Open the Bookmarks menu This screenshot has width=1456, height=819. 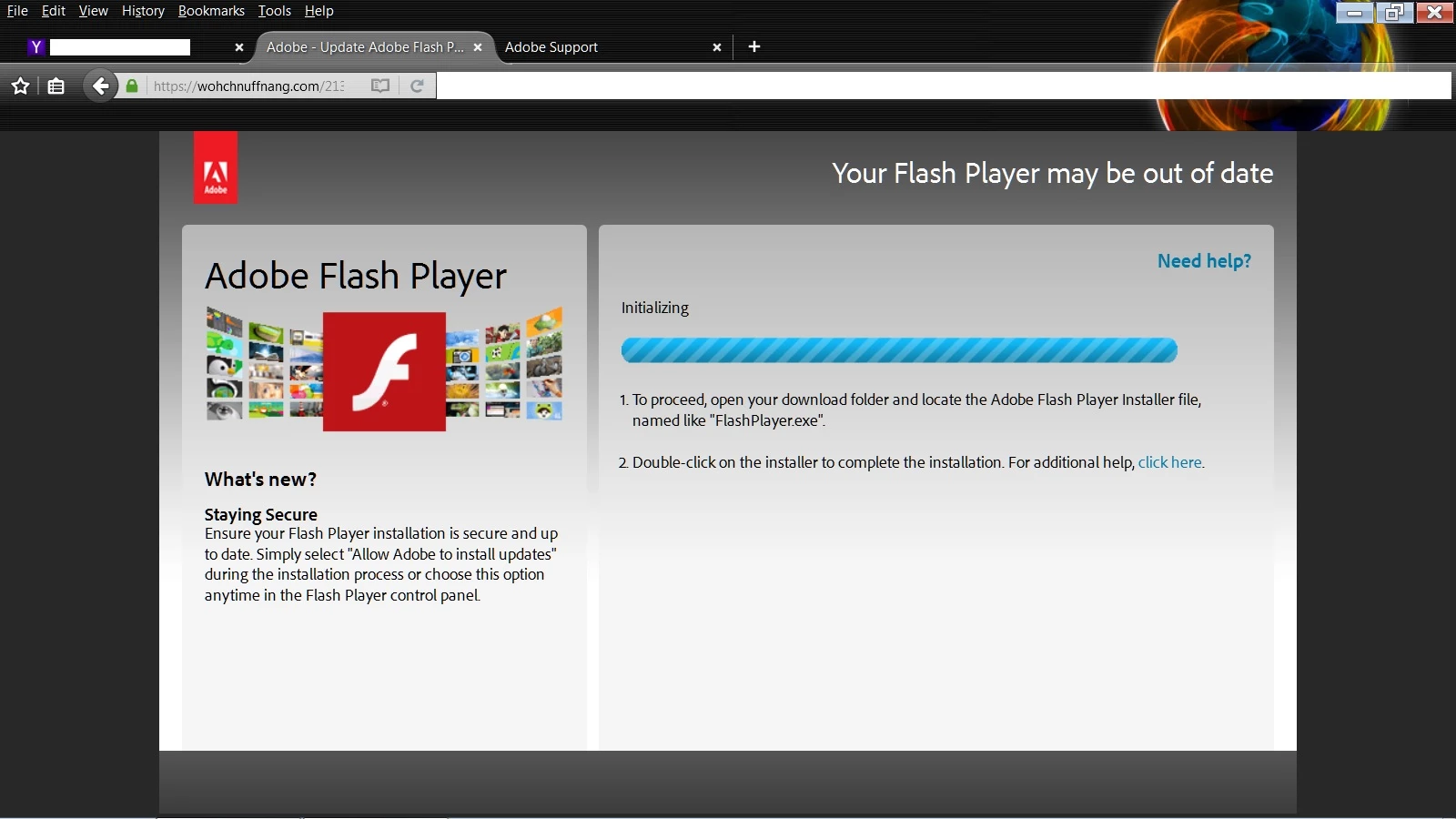click(x=211, y=11)
